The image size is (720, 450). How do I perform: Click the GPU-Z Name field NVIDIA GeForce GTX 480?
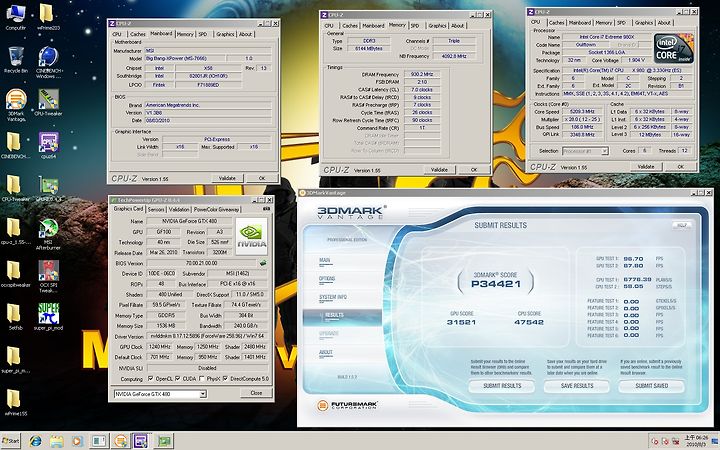[x=189, y=221]
